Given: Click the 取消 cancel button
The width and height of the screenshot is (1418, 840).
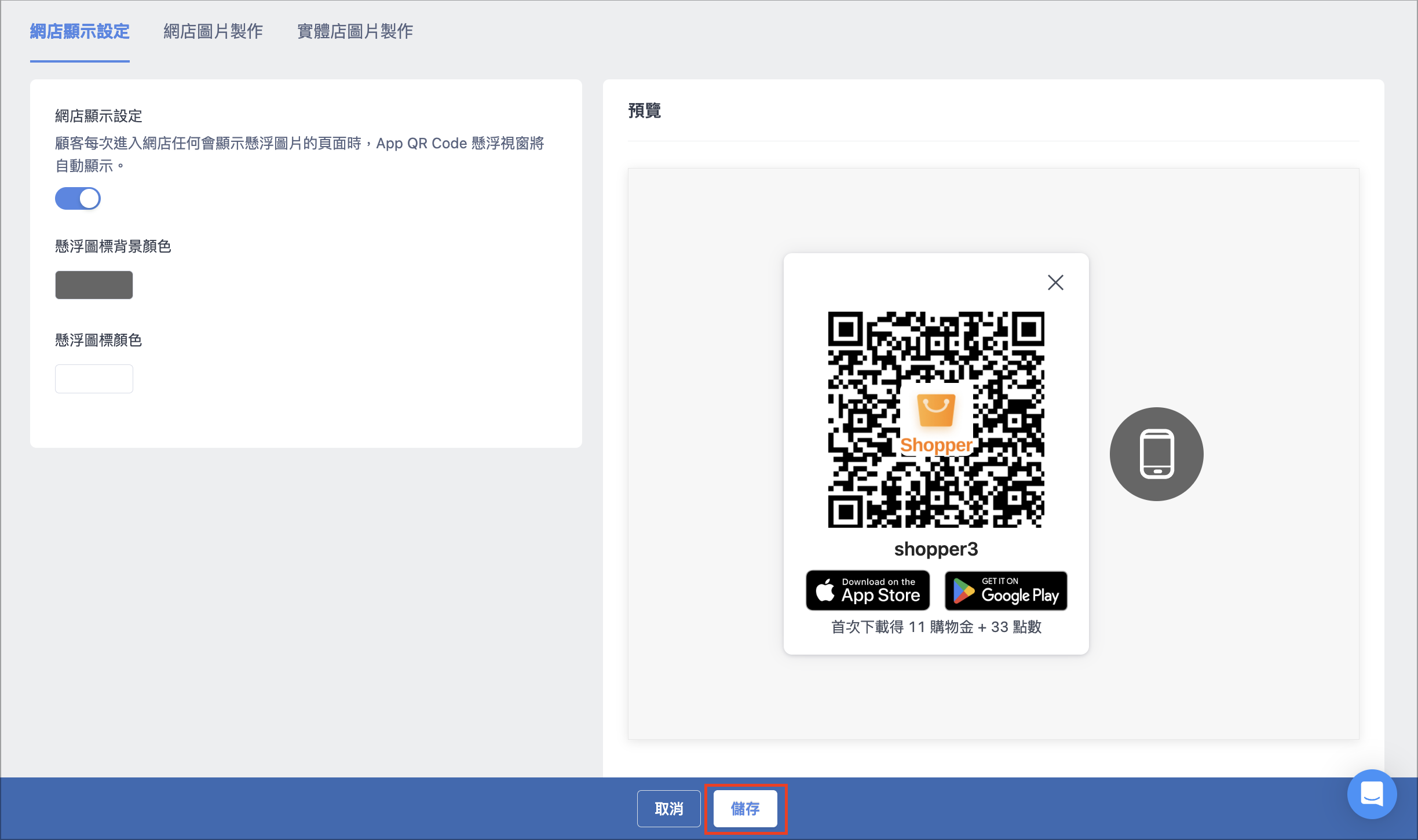Looking at the screenshot, I should point(669,809).
